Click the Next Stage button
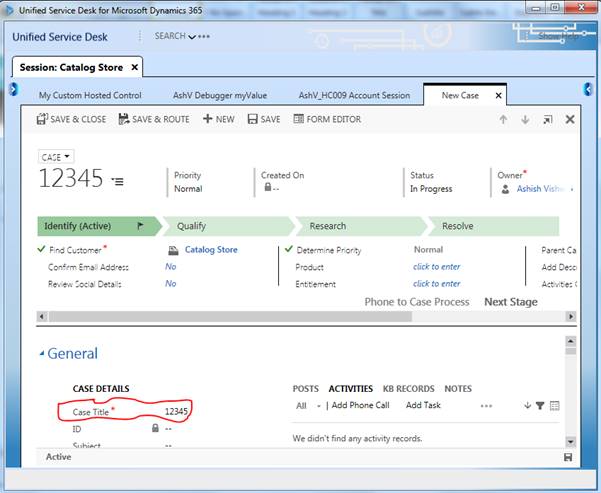Viewport: 601px width, 493px height. pyautogui.click(x=511, y=302)
